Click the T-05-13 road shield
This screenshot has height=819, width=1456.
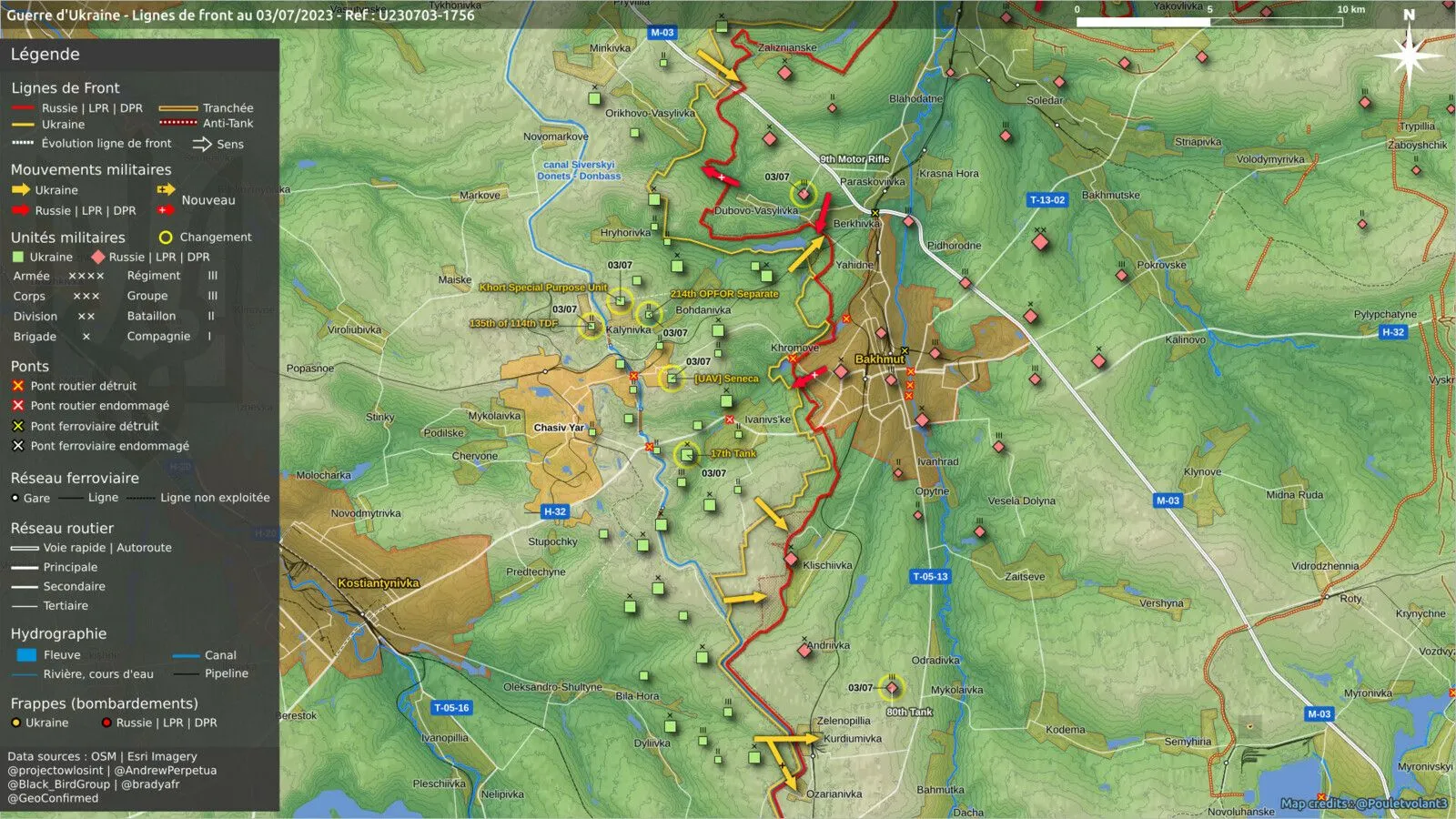(x=930, y=577)
